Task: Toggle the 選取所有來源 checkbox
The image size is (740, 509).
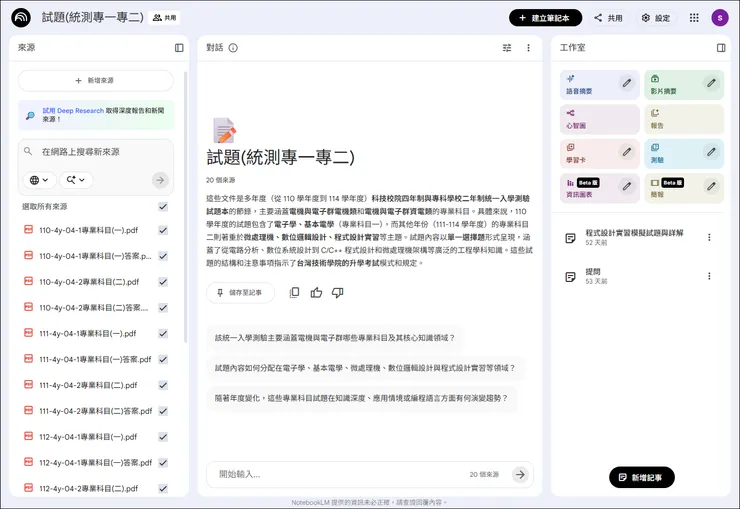Action: click(x=163, y=207)
